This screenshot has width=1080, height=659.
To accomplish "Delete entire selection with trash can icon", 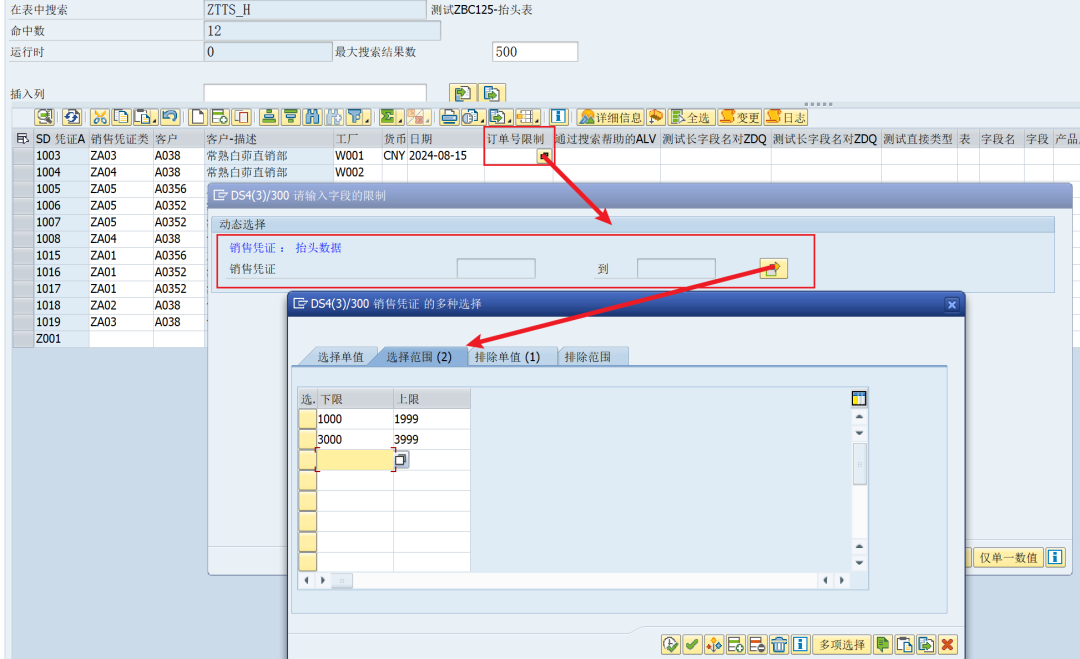I will point(779,645).
